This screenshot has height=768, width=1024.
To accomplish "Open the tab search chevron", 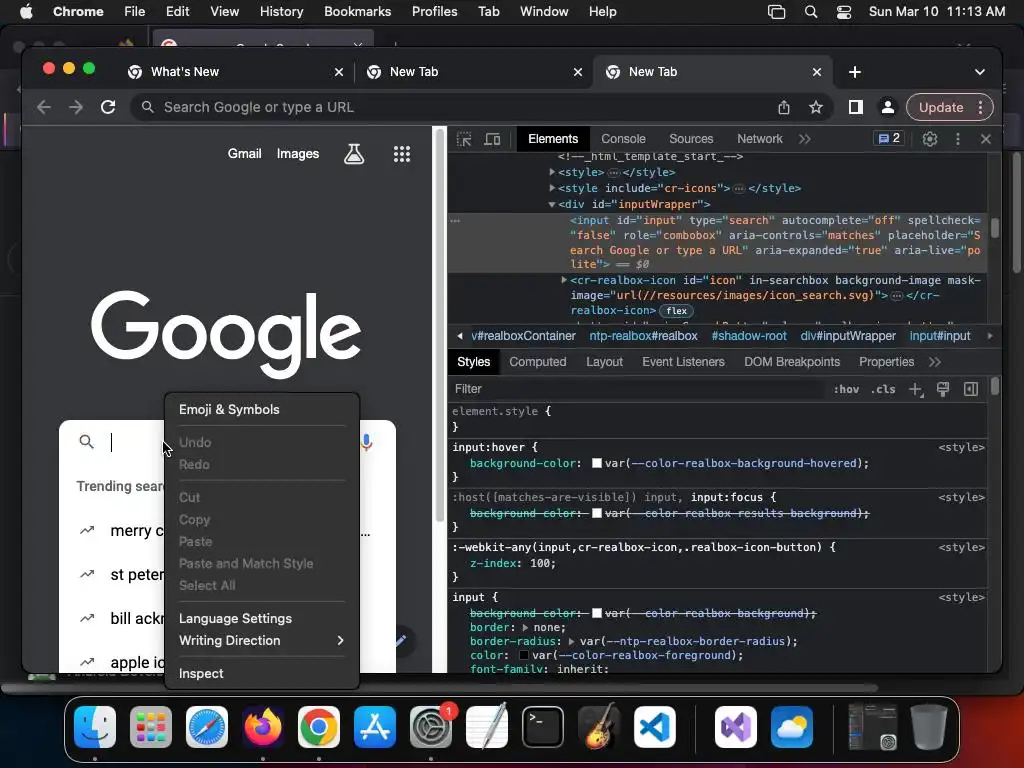I will (x=980, y=72).
